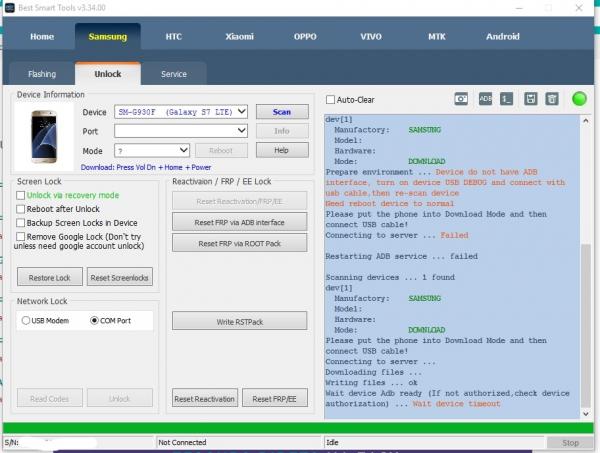The image size is (600, 453).
Task: Open the ADB tool icon
Action: pos(485,99)
